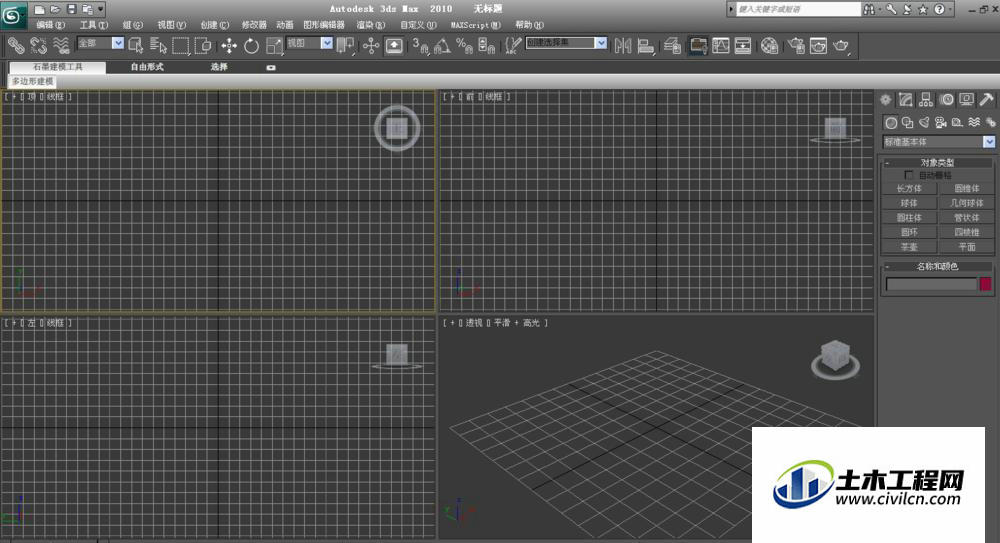Open the Select by Name list icon
The width and height of the screenshot is (1000, 543).
point(158,45)
